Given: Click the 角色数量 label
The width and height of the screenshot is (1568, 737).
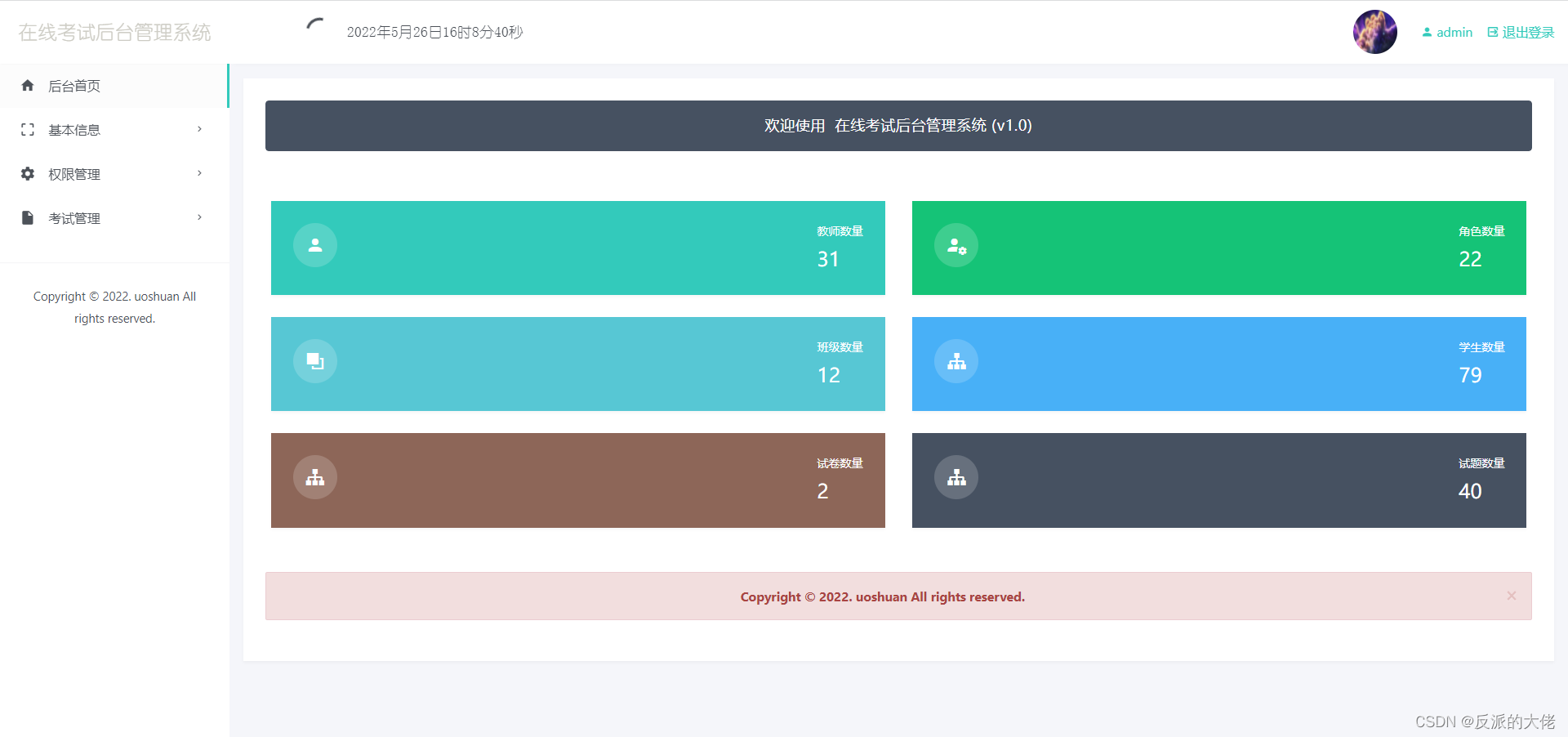Looking at the screenshot, I should pos(1481,231).
